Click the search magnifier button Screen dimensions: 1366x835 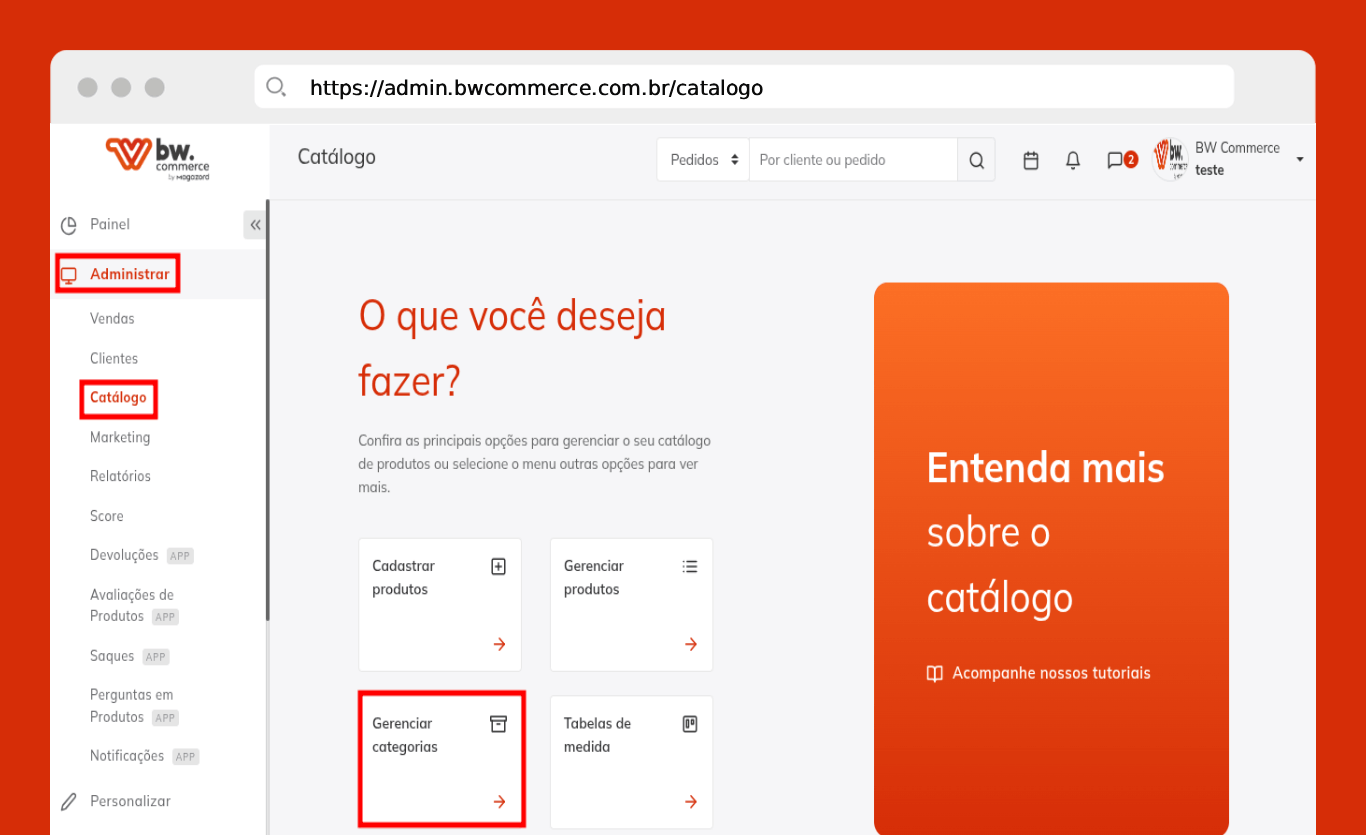click(976, 160)
